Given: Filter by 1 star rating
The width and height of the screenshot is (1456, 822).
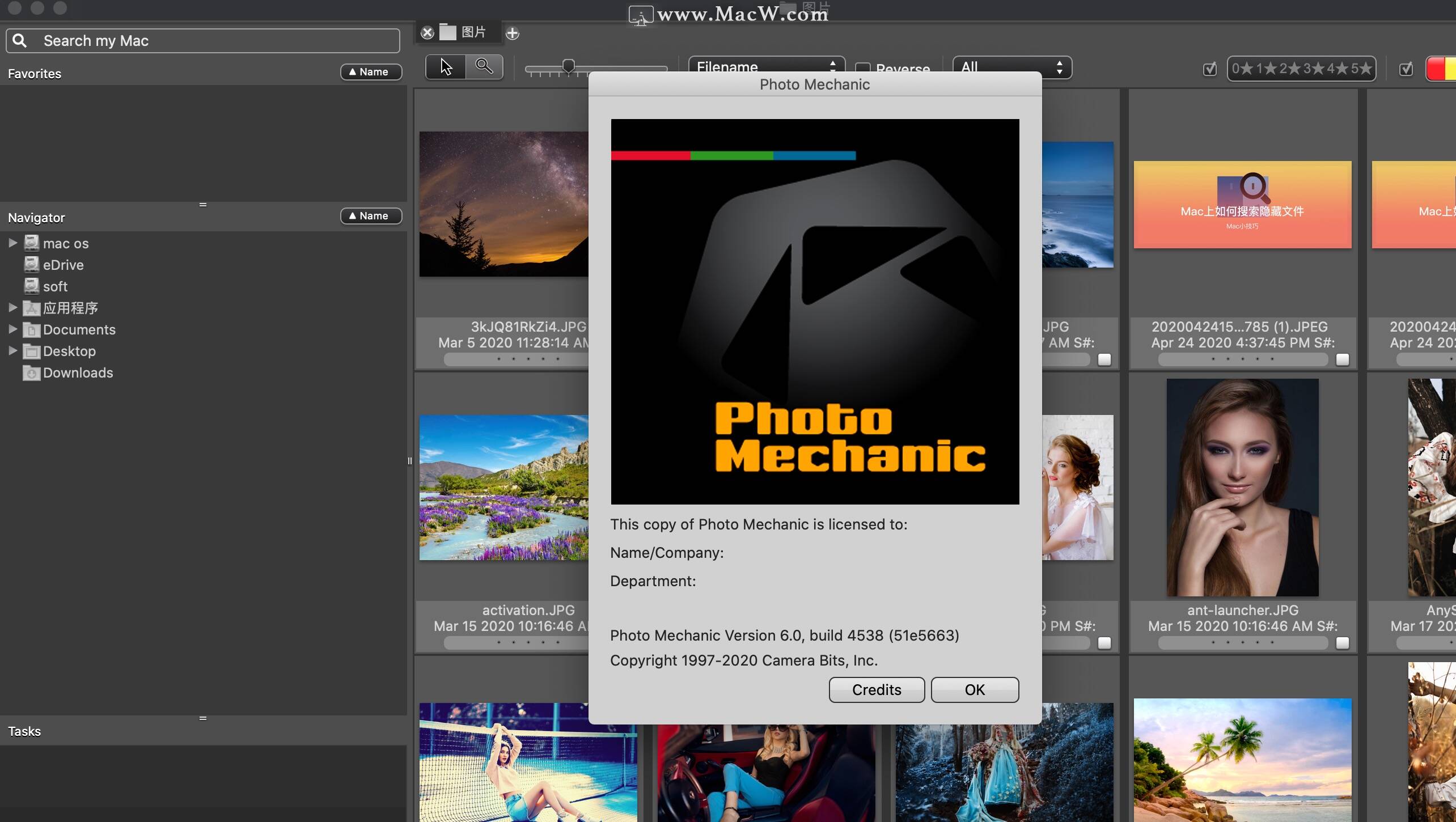Looking at the screenshot, I should (x=1266, y=69).
